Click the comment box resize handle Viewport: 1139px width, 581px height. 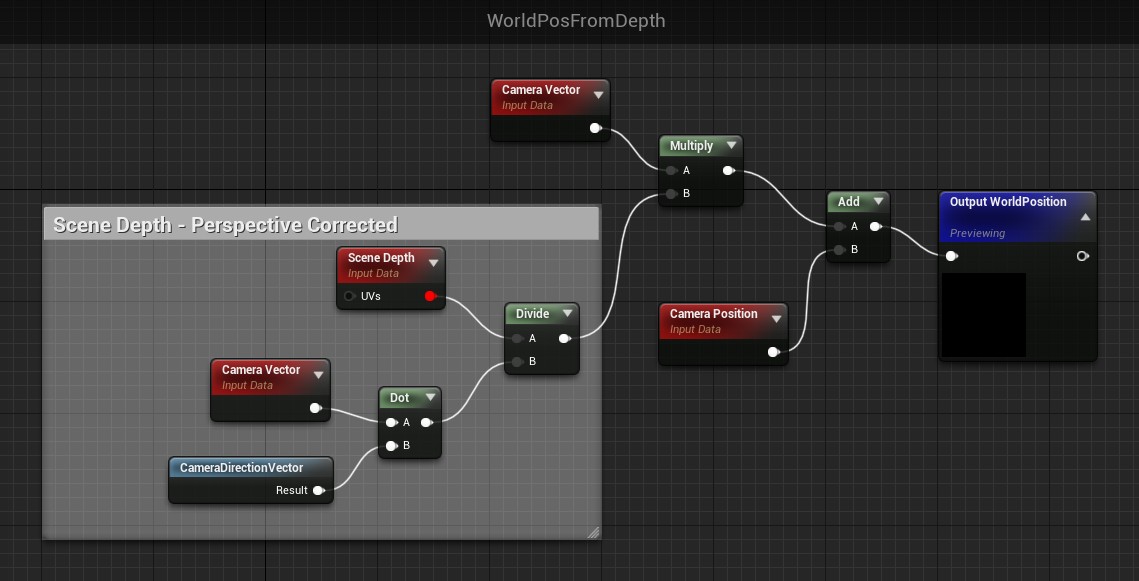(x=593, y=532)
